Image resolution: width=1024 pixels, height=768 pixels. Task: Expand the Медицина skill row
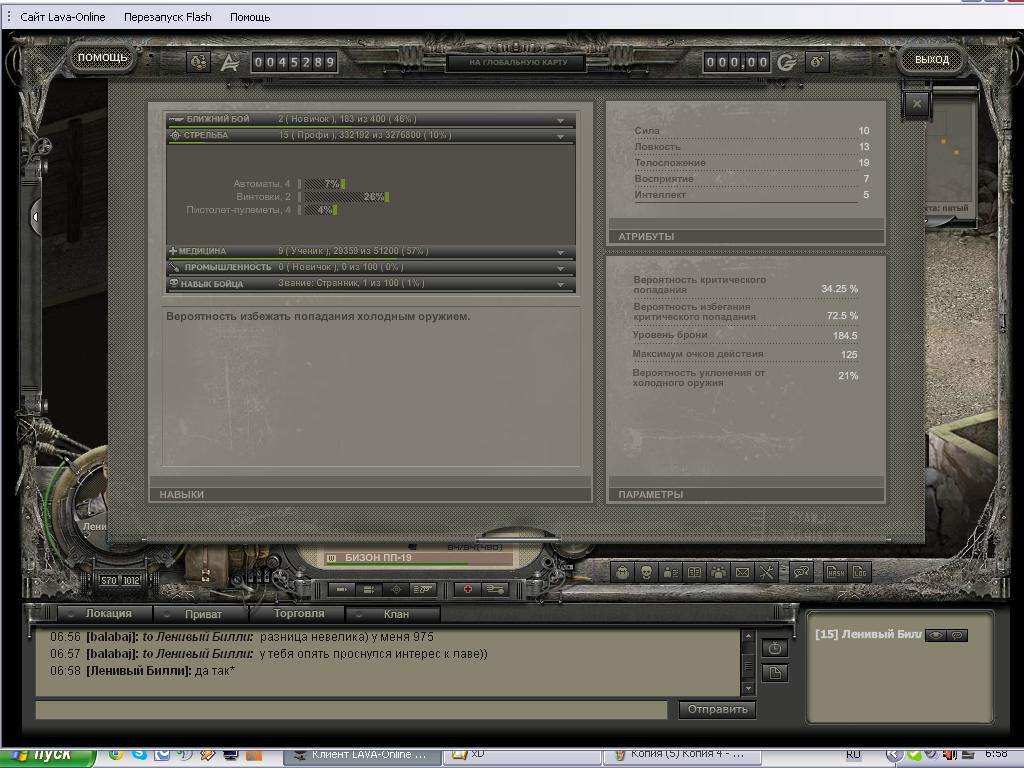561,252
